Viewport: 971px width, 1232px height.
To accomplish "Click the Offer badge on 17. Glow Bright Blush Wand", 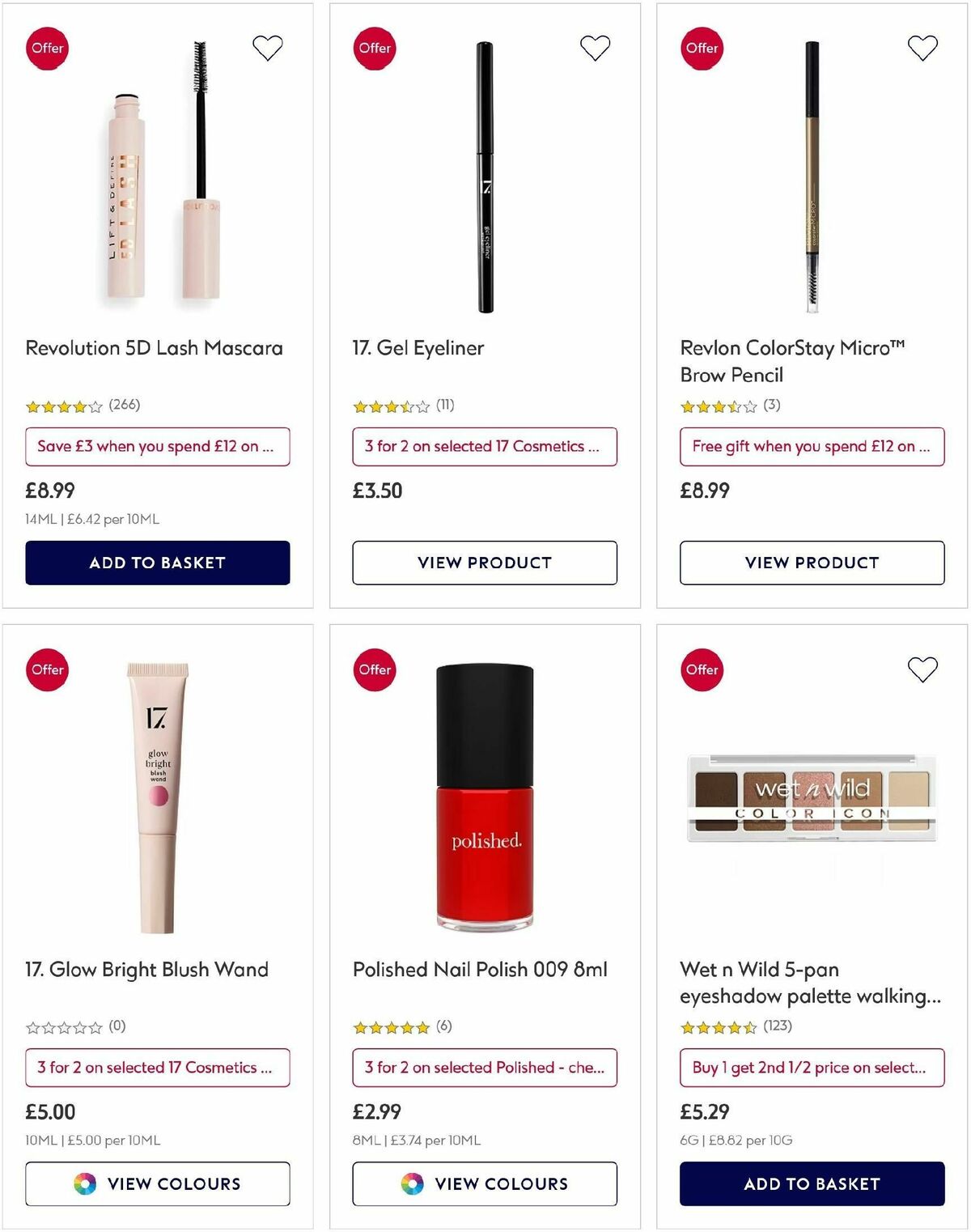I will coord(47,669).
